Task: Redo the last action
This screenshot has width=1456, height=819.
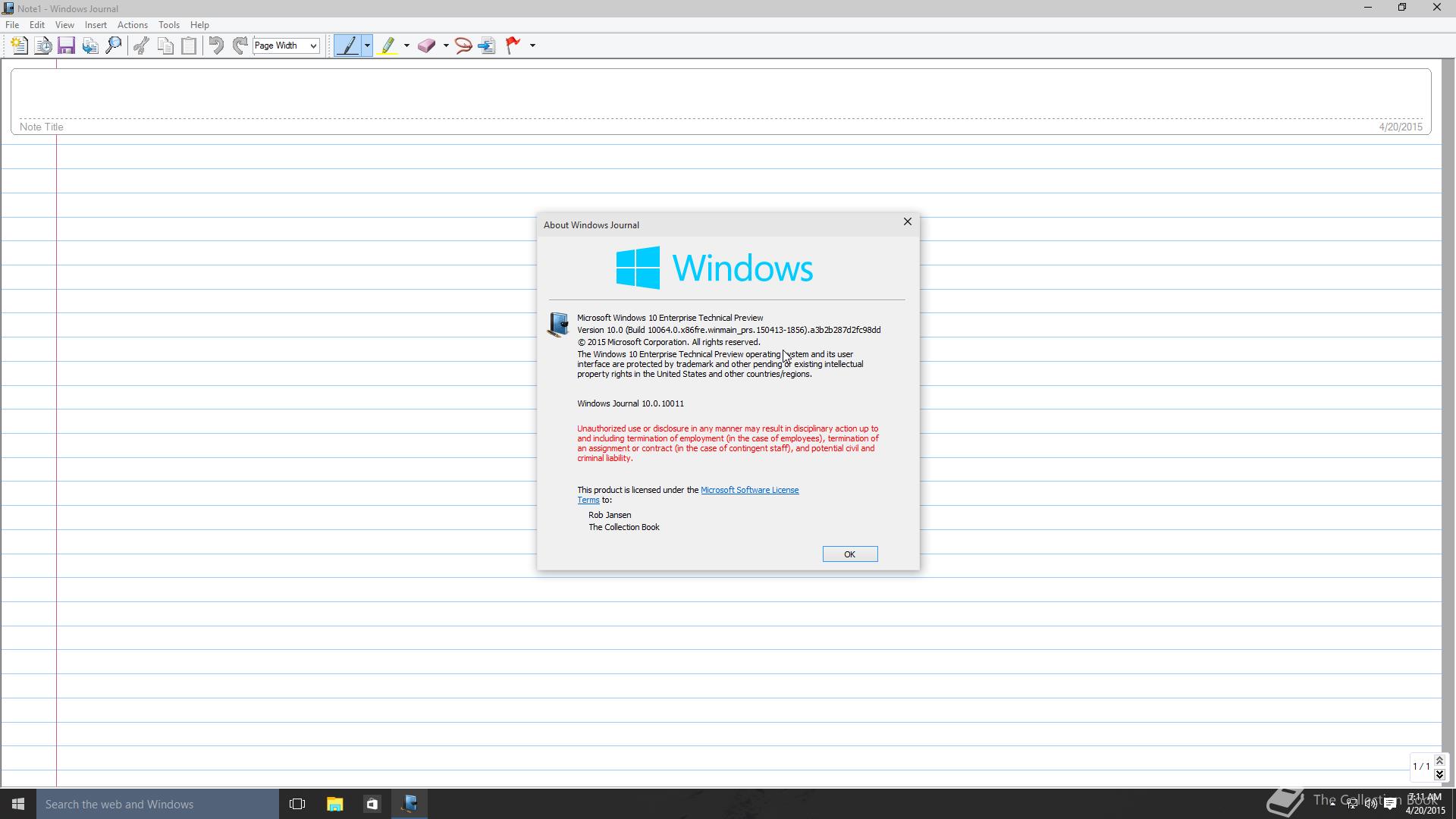Action: tap(240, 45)
